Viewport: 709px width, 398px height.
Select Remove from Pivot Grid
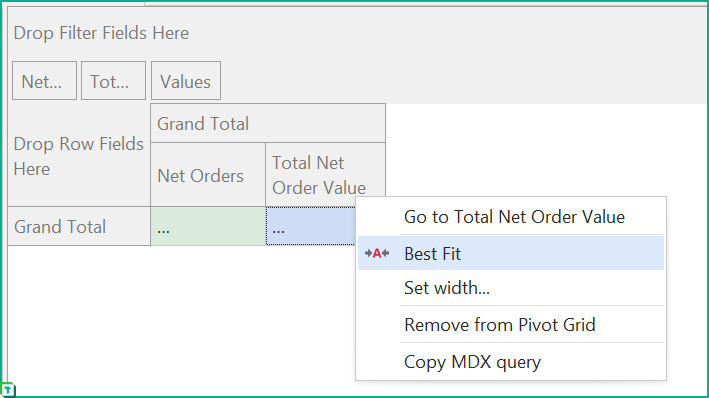(x=511, y=325)
